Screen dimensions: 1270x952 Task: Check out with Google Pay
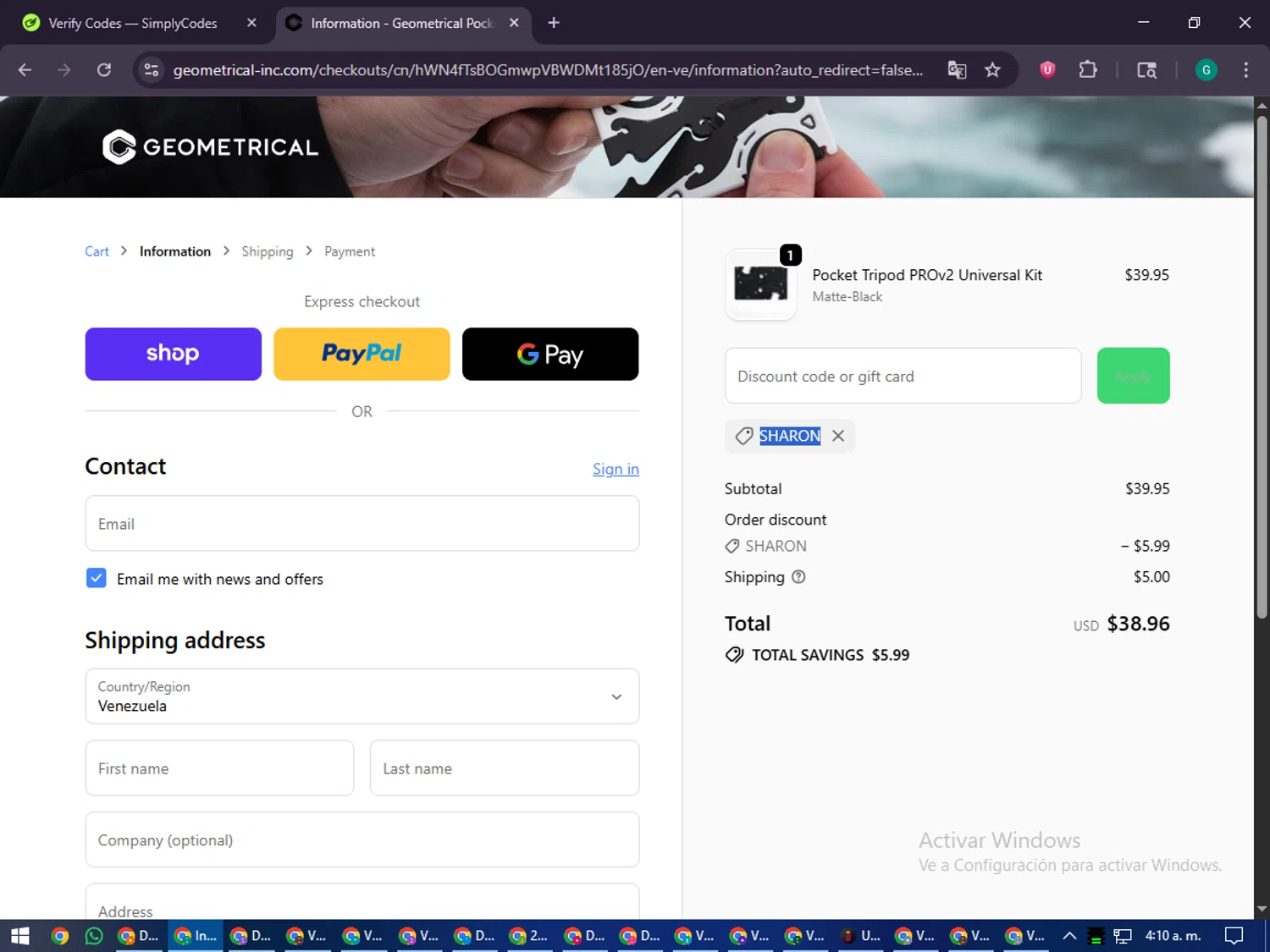550,354
